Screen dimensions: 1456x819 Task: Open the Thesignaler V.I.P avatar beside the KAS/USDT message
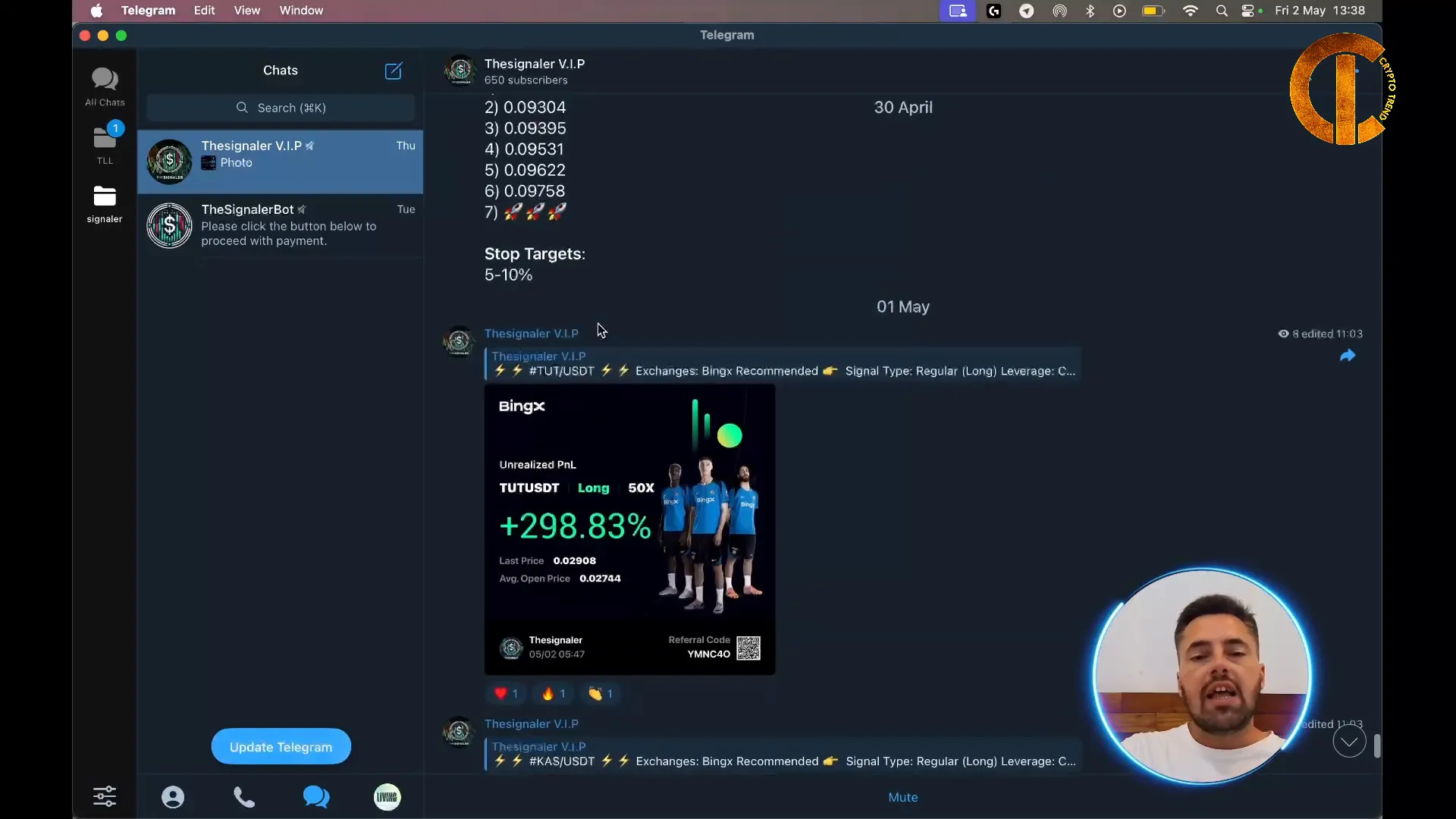point(459,732)
